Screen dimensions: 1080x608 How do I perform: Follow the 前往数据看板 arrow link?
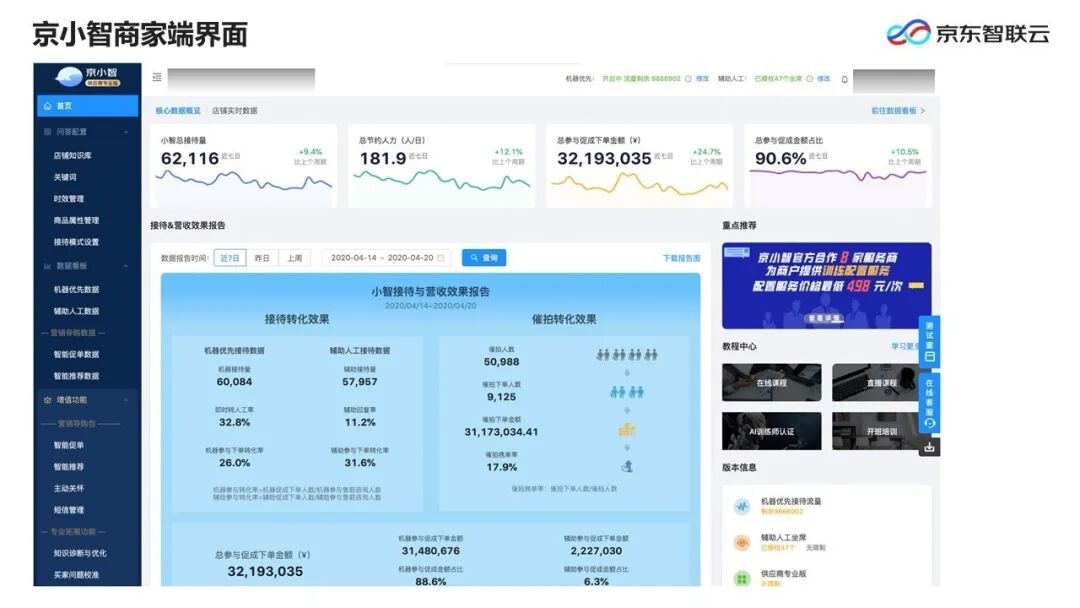(x=898, y=110)
